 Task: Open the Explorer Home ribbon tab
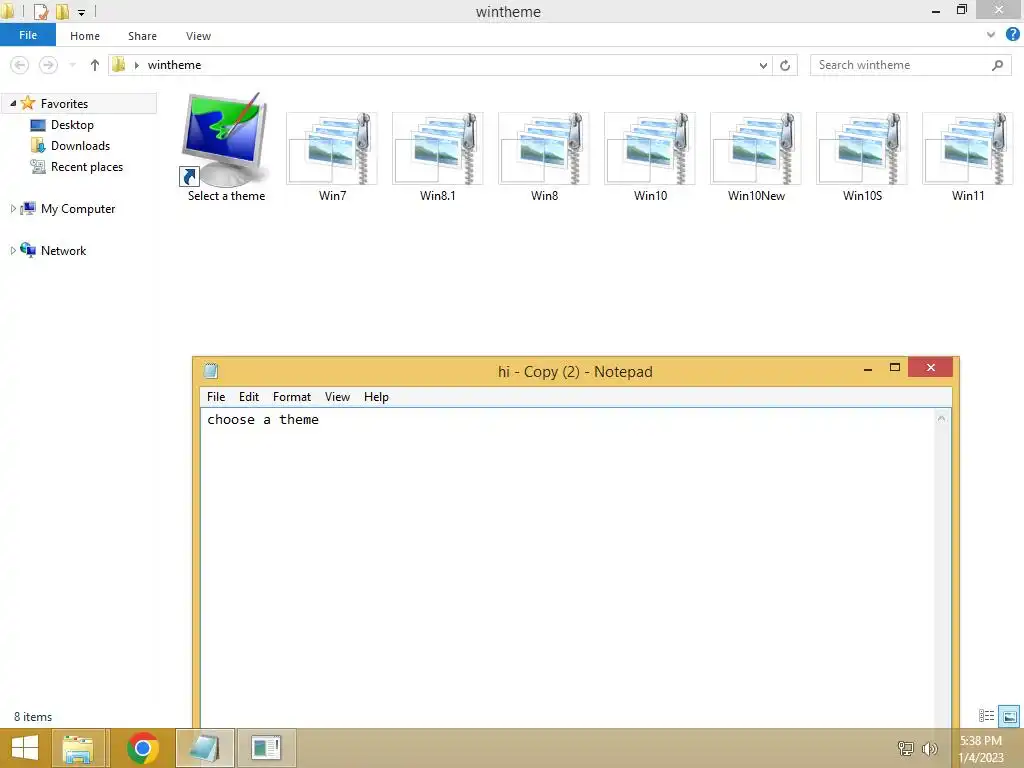coord(85,36)
